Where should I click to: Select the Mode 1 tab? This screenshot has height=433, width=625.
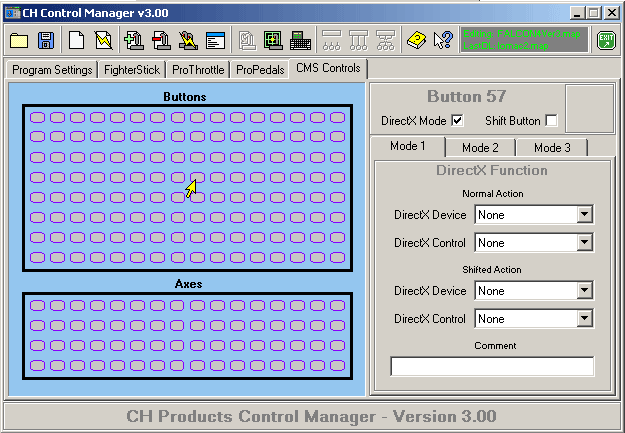tap(408, 146)
